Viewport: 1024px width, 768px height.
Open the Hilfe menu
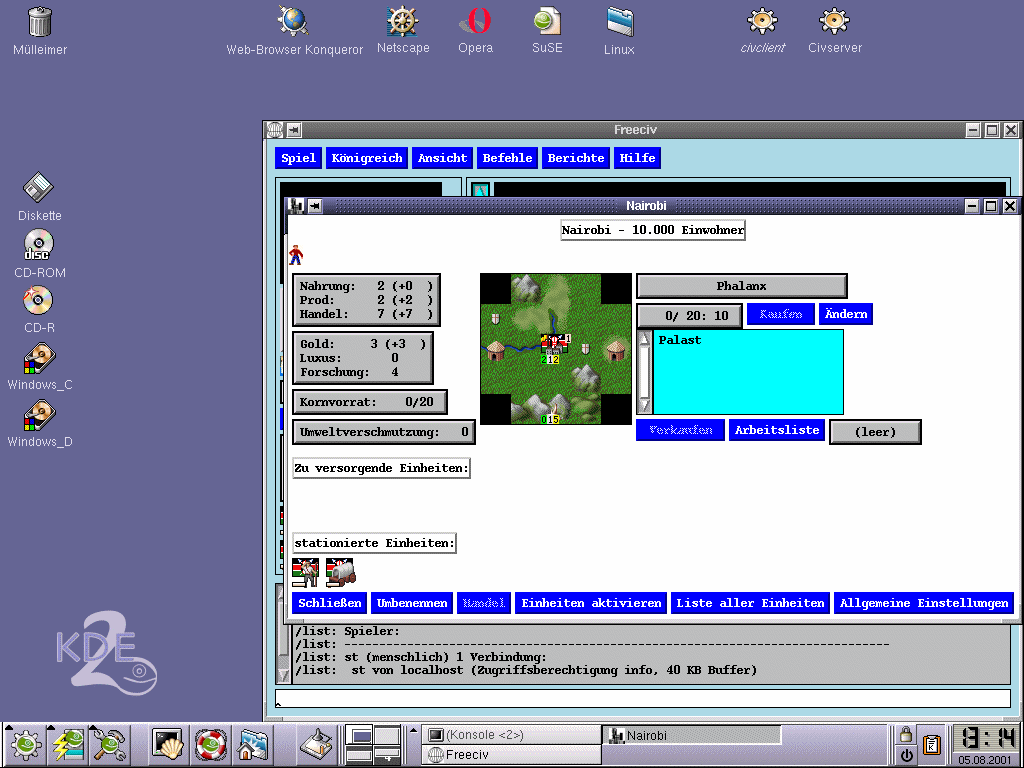coord(637,158)
